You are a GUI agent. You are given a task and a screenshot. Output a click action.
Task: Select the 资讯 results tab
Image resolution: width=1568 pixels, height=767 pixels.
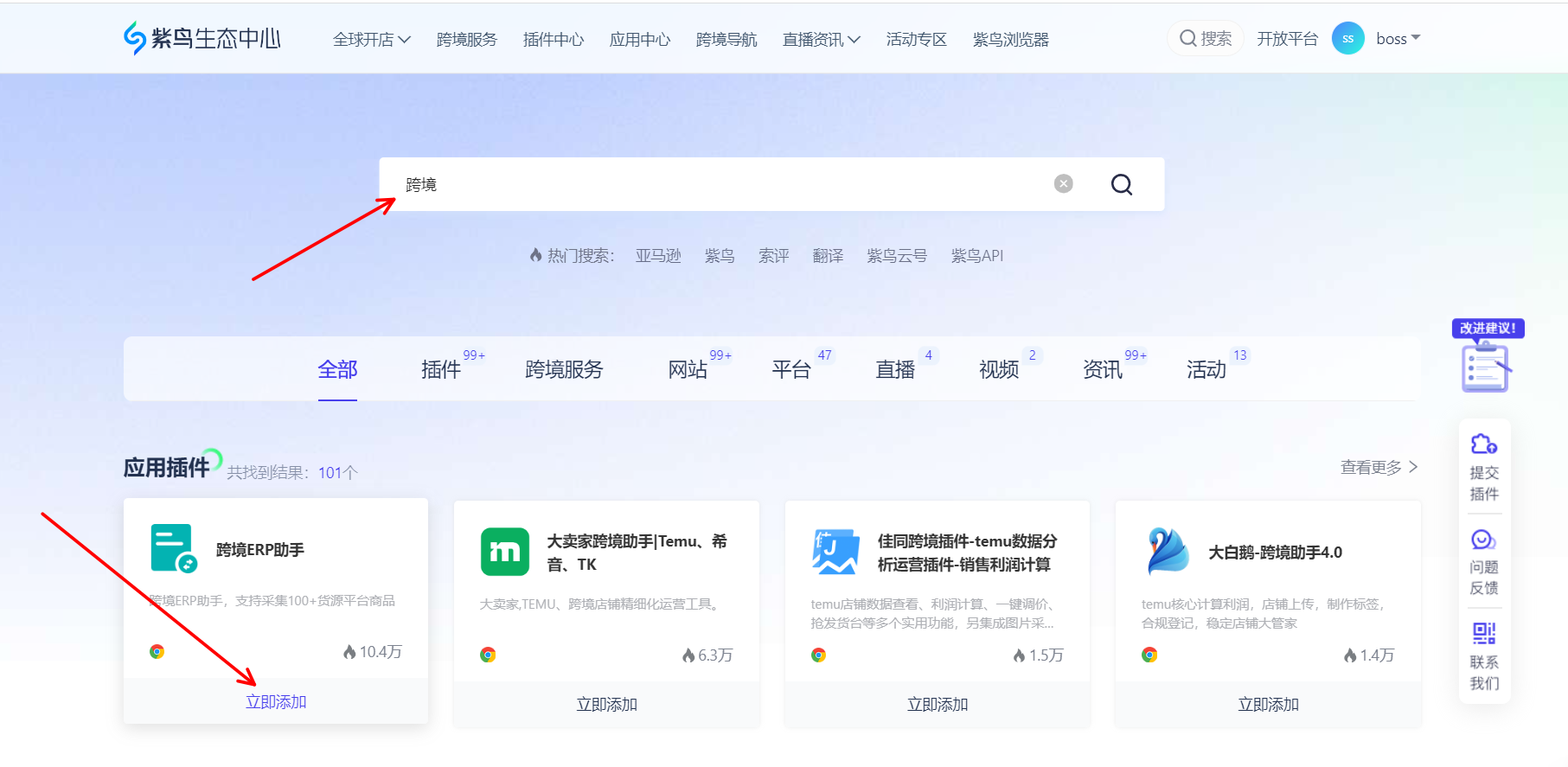coord(1103,369)
